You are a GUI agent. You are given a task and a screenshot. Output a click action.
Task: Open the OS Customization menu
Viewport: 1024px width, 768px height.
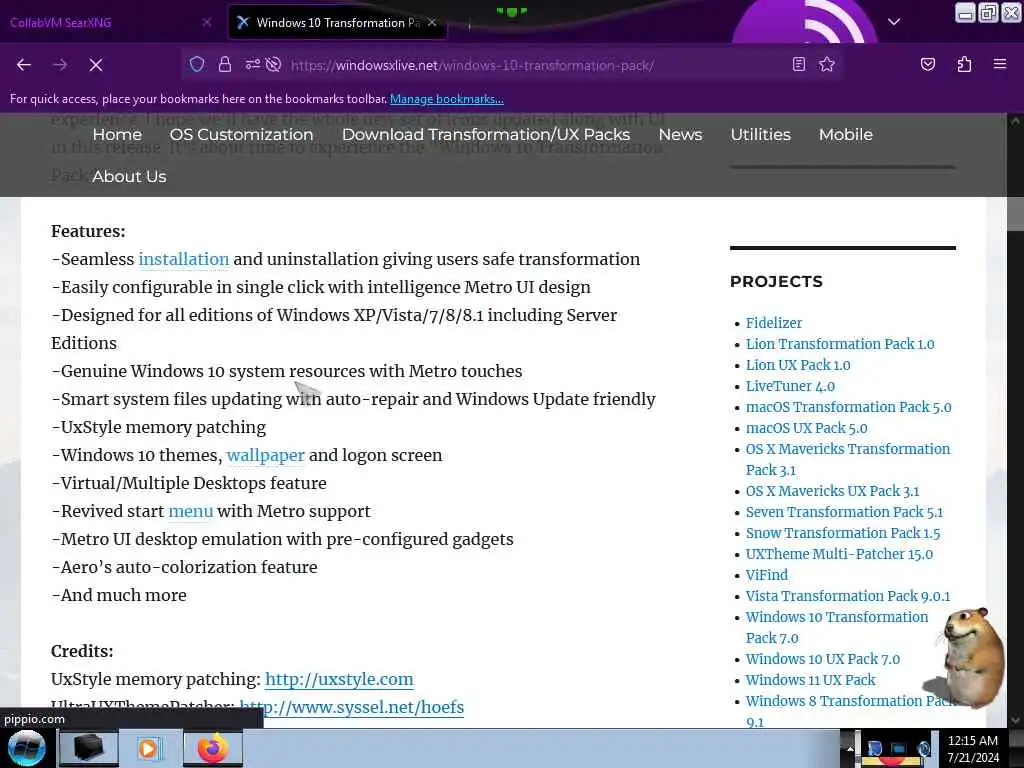pyautogui.click(x=241, y=135)
